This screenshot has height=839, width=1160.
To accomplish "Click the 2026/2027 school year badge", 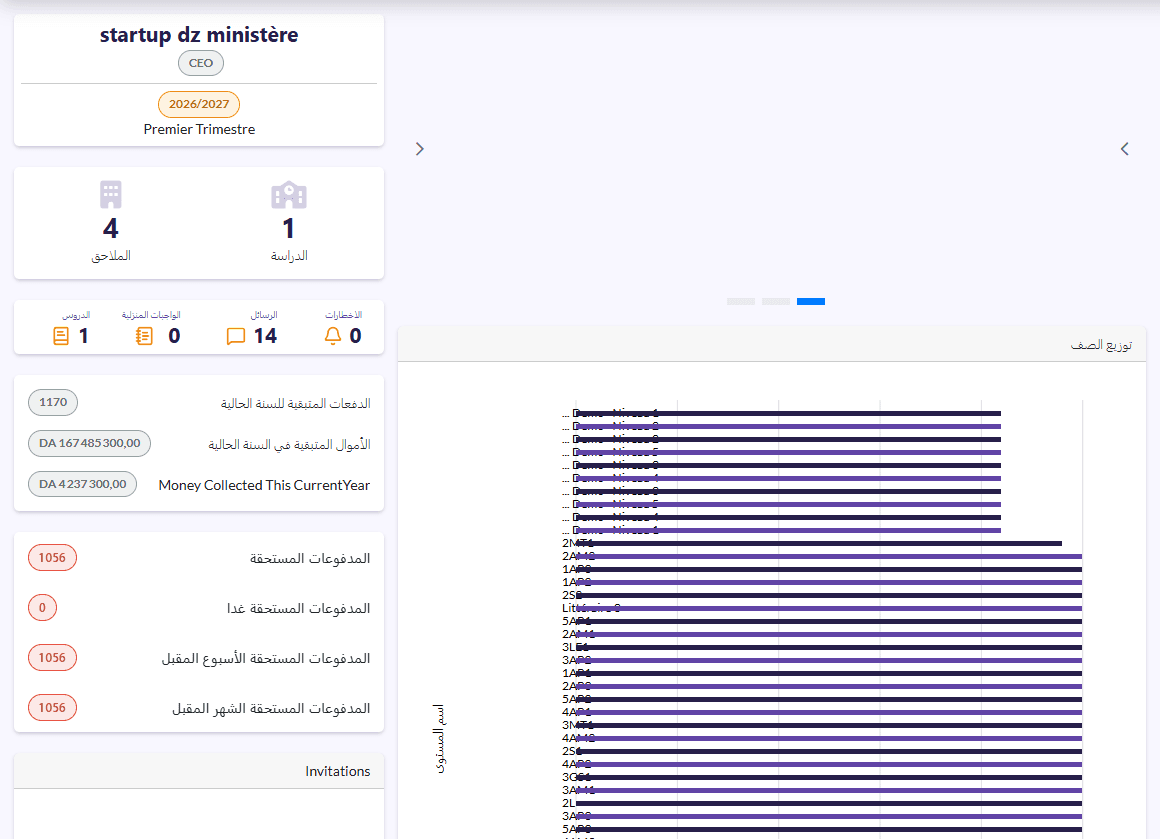I will 199,104.
